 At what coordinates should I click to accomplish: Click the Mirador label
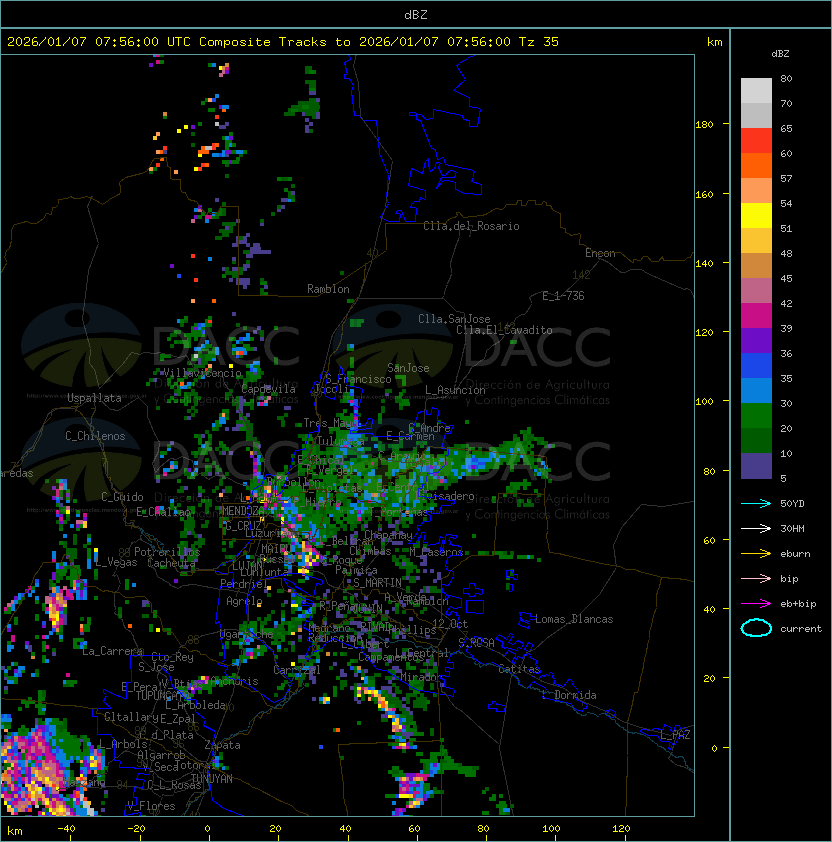[421, 677]
